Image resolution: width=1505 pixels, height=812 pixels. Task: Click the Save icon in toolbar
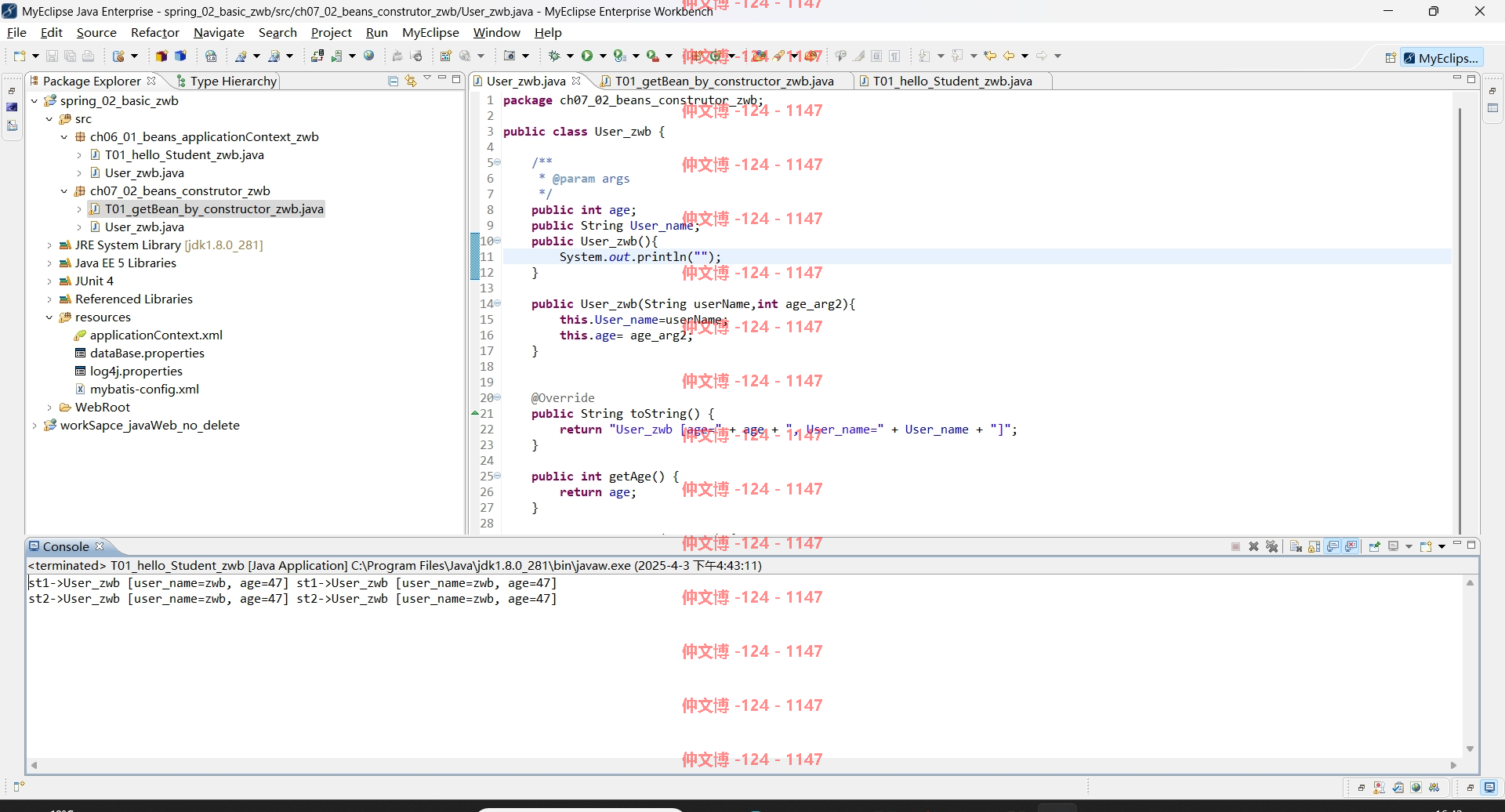point(52,56)
